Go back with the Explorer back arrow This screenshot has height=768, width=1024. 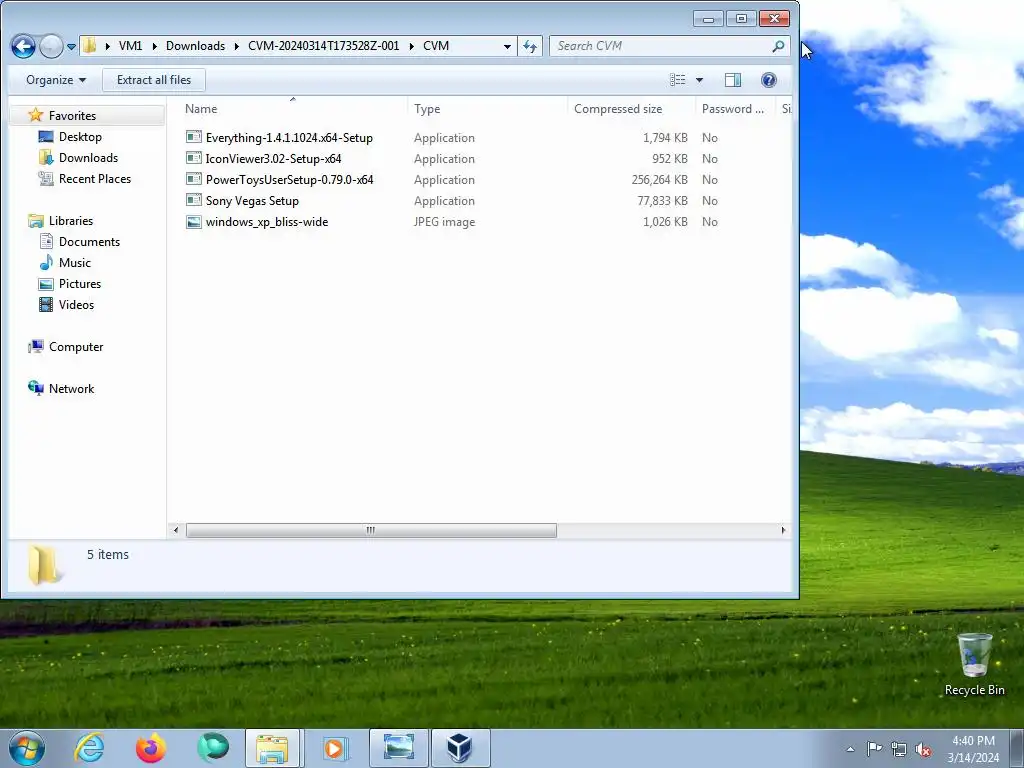[23, 46]
